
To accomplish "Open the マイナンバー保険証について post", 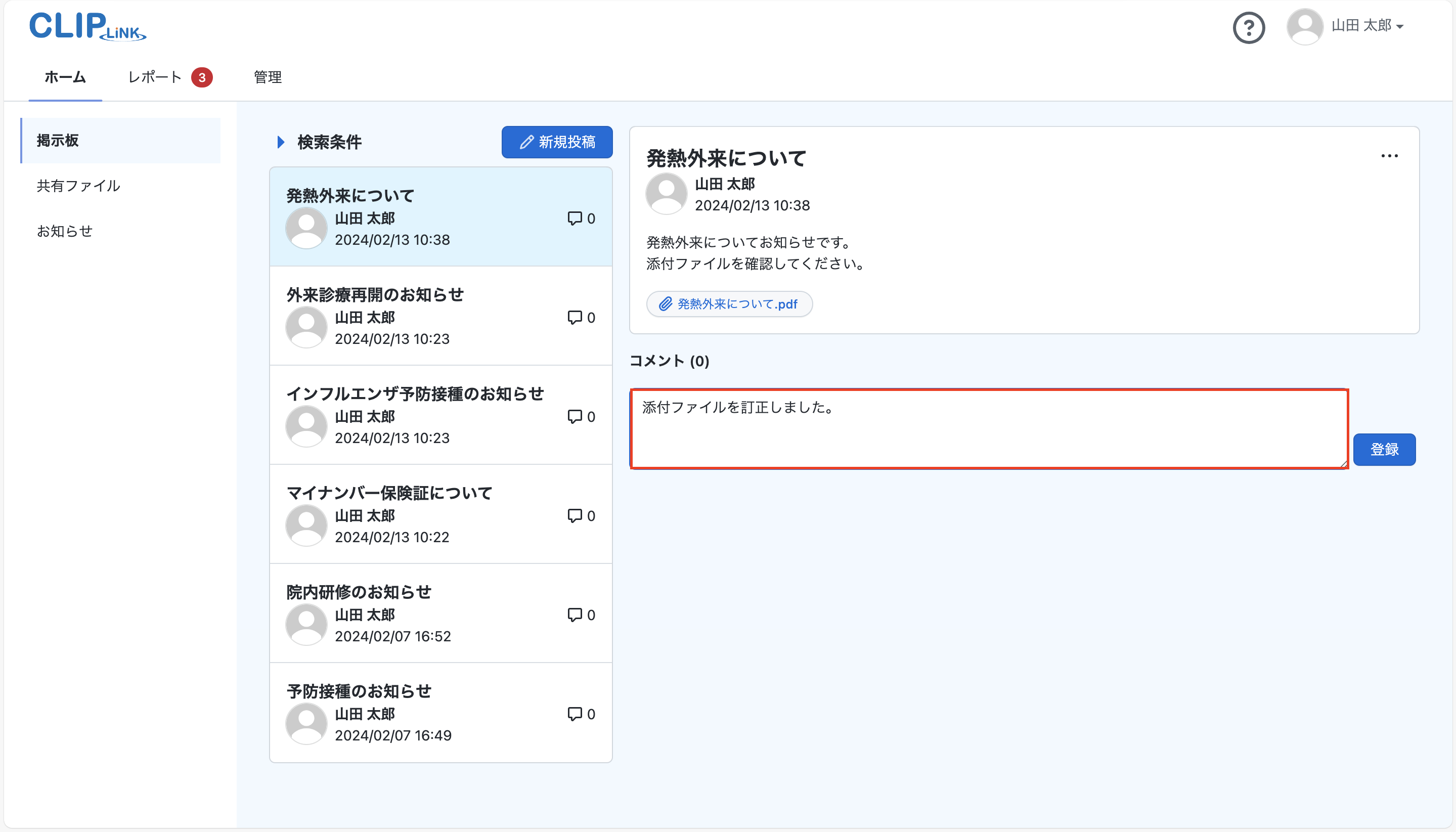I will 389,493.
